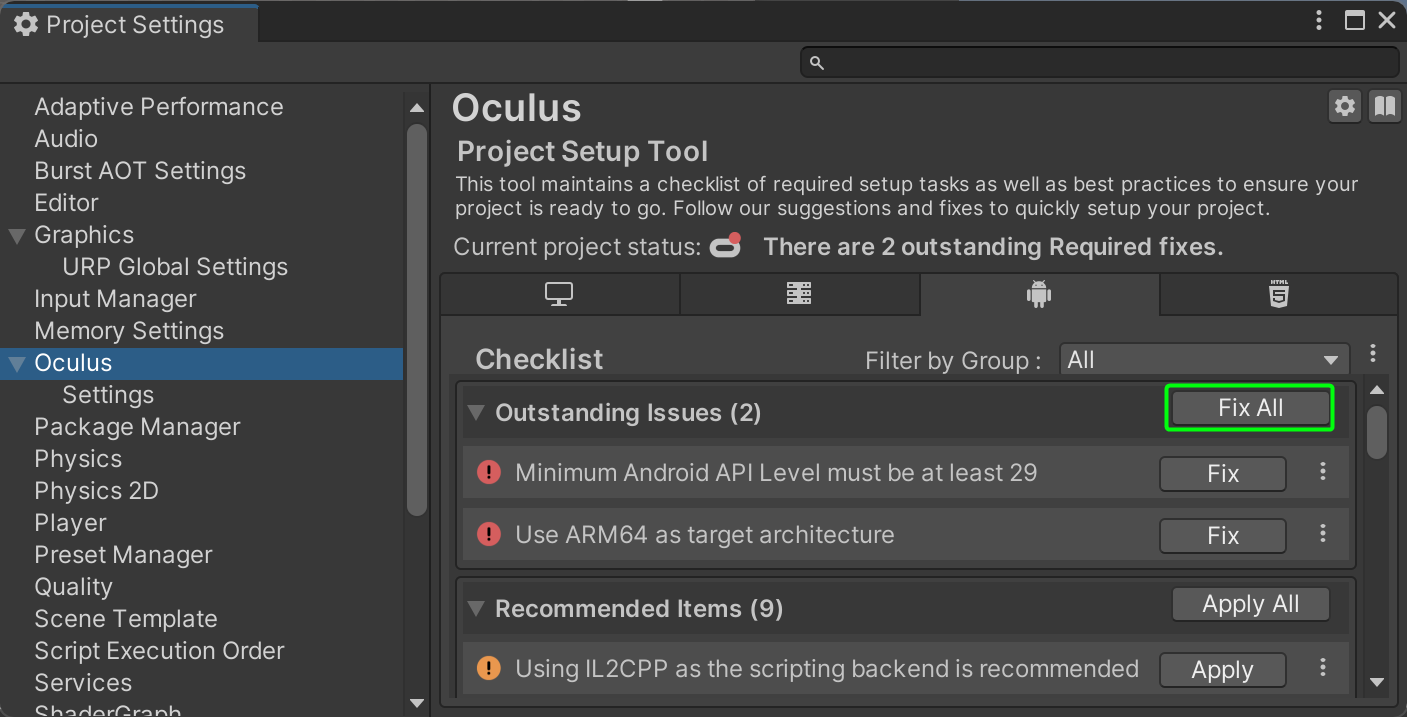
Task: Select the WebGL HTML5 platform tab
Action: tap(1278, 294)
